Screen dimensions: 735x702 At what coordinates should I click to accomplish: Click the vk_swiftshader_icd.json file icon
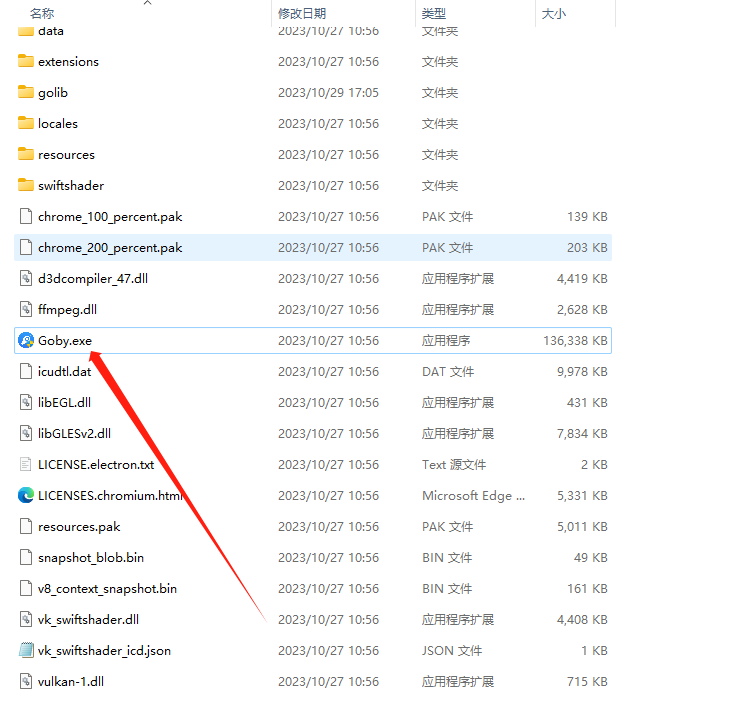point(26,650)
